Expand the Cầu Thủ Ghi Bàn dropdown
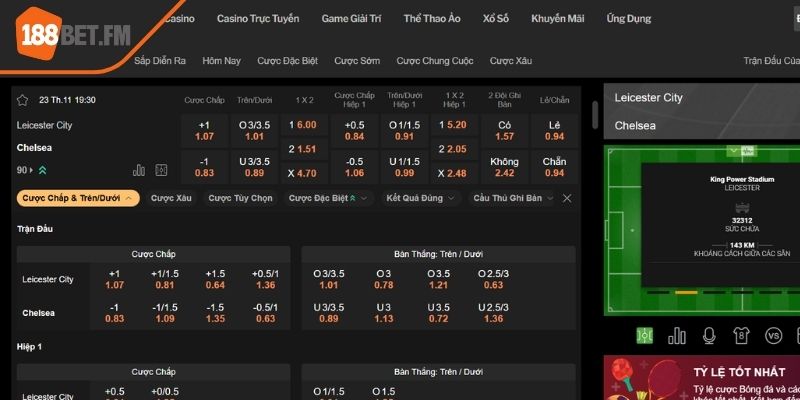Viewport: 800px width, 400px height. [513, 198]
